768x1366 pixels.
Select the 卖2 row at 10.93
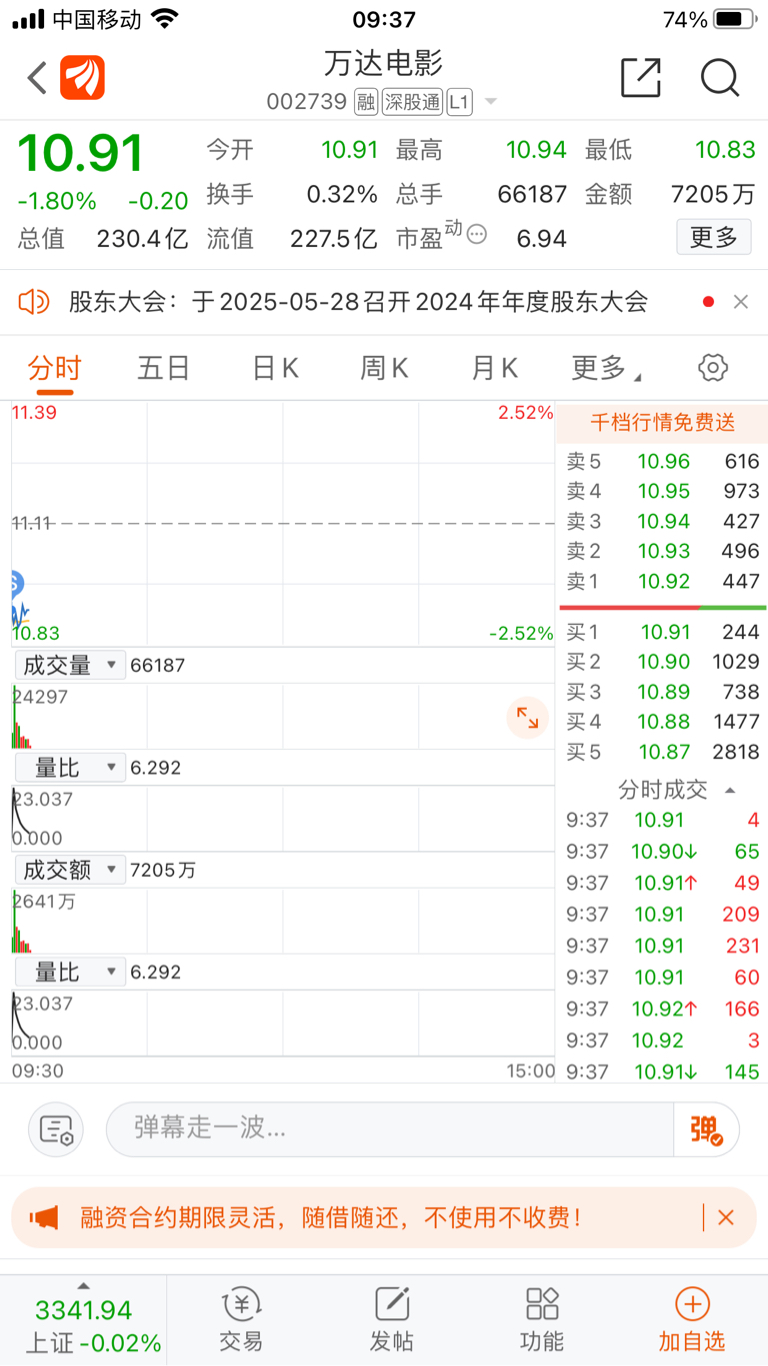[x=662, y=551]
